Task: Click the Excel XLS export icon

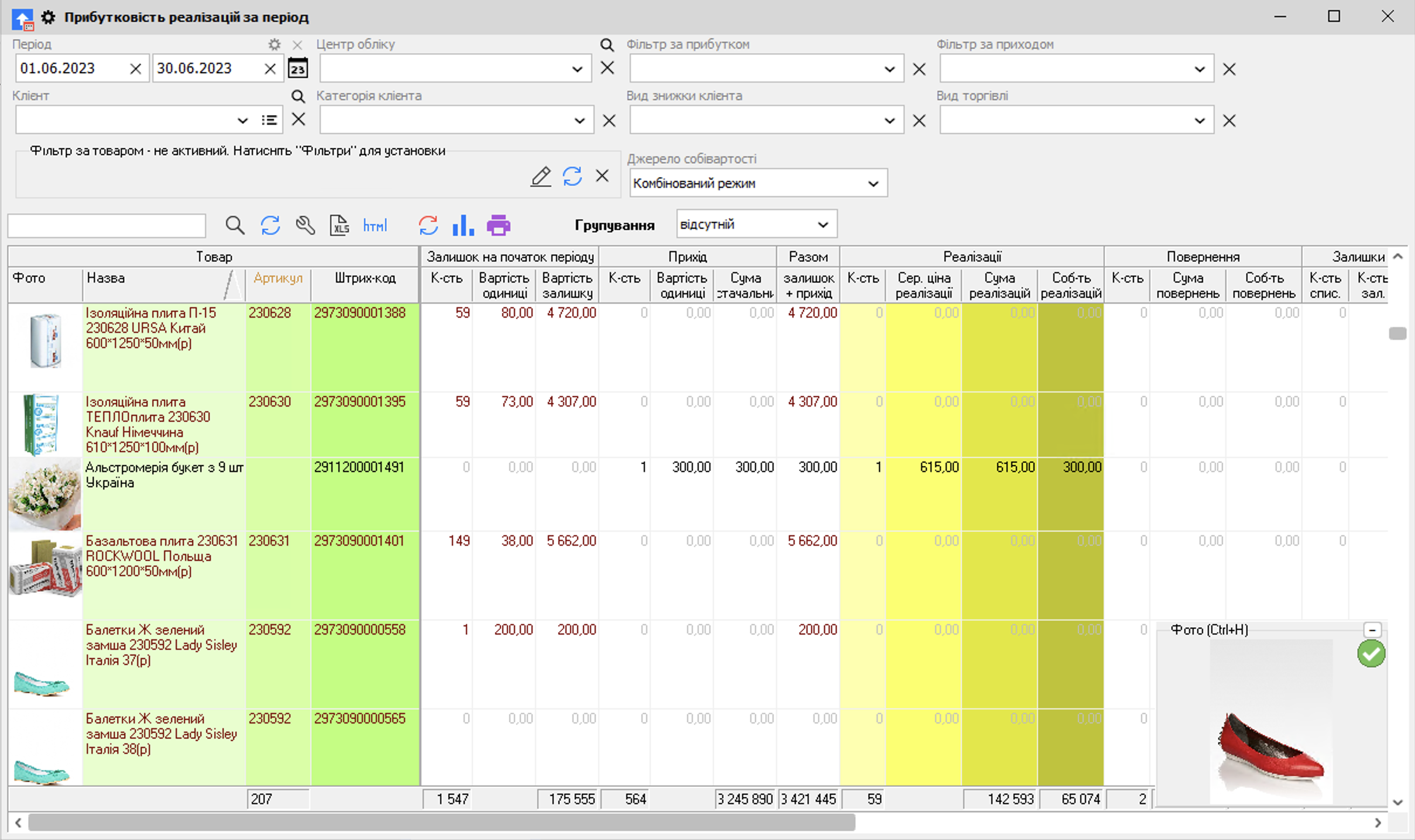Action: 339,225
